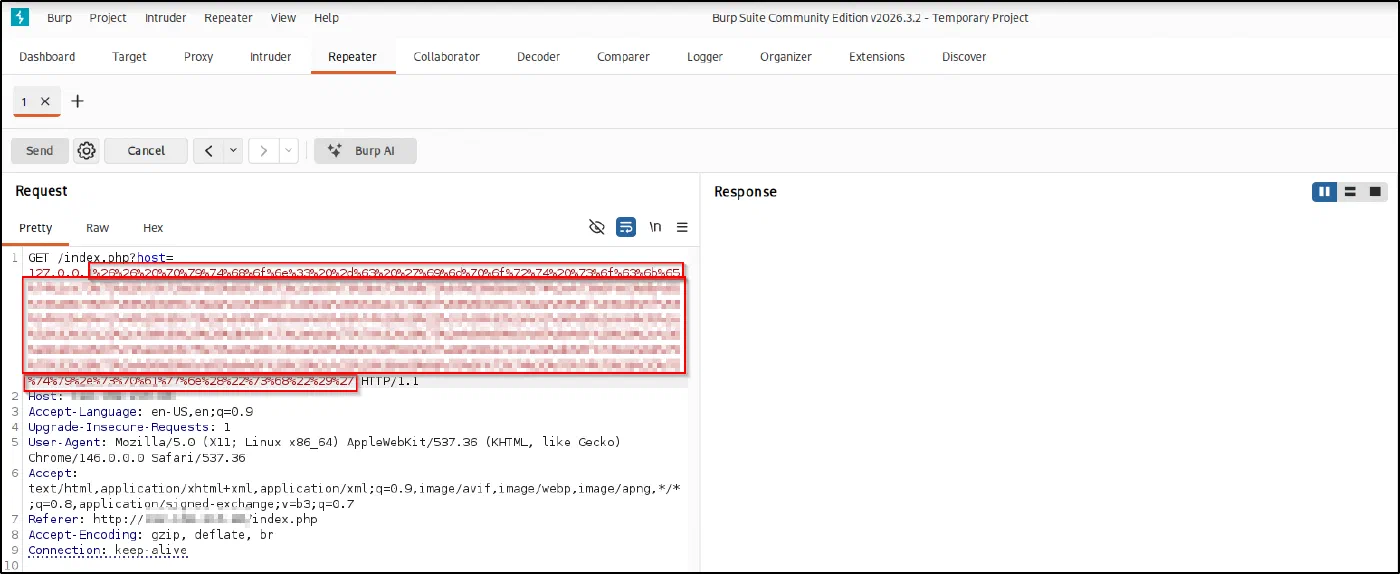1400x574 pixels.
Task: Open the history forward dropdown arrow
Action: [x=289, y=151]
